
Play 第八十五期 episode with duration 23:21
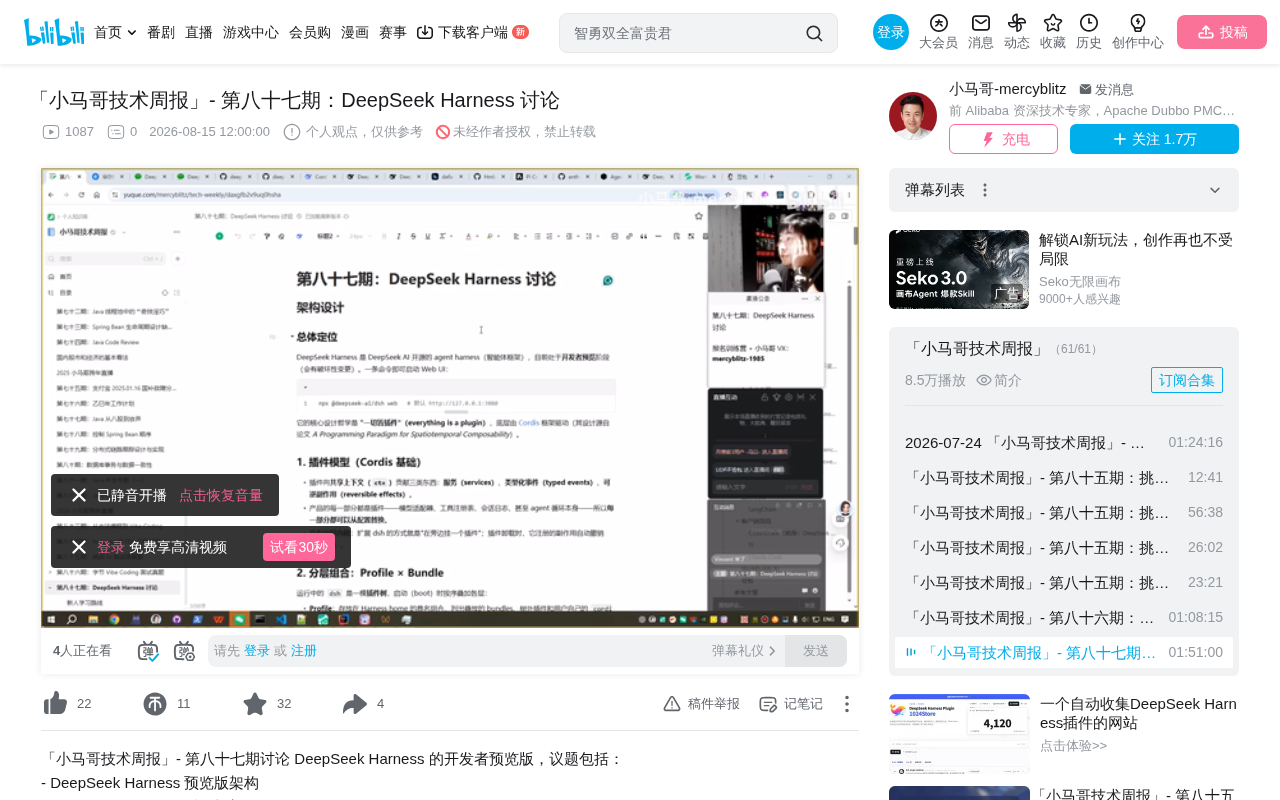[x=1064, y=582]
